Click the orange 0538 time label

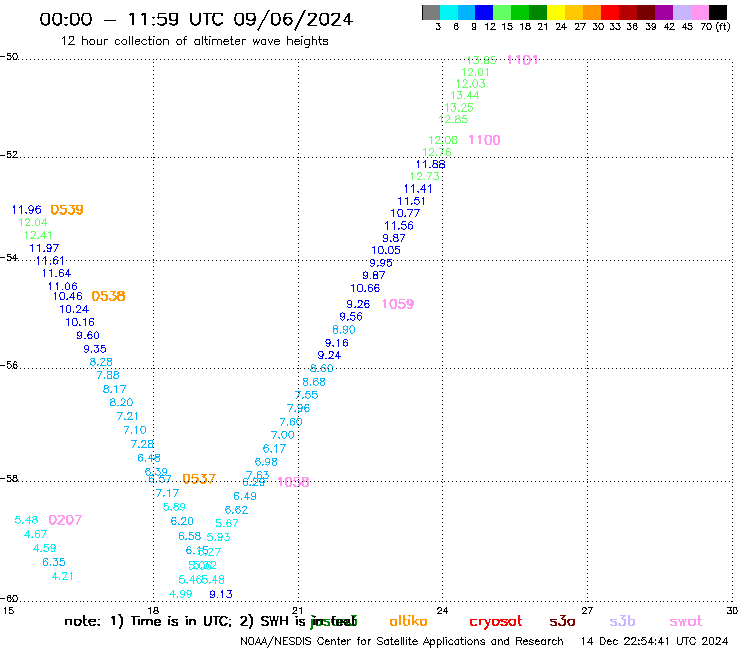pyautogui.click(x=108, y=296)
